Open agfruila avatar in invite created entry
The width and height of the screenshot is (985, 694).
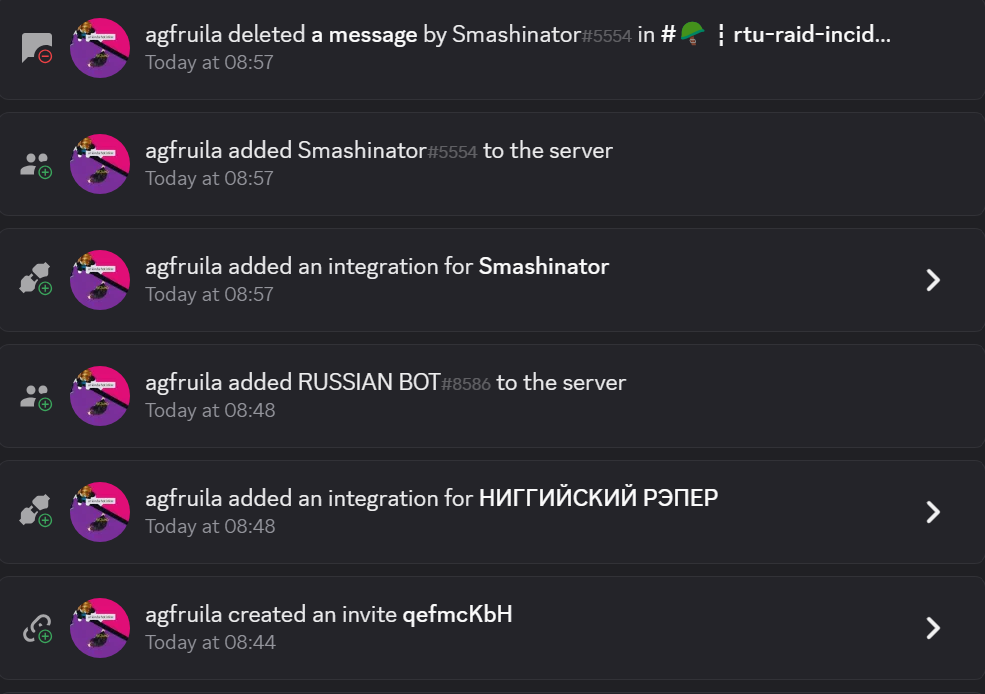[100, 628]
